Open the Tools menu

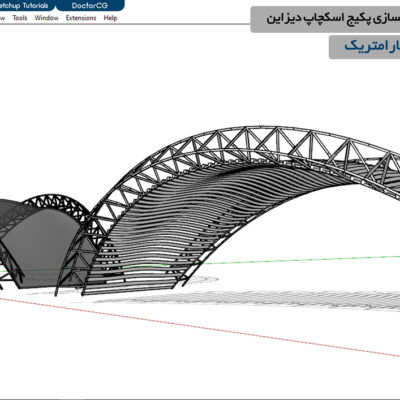coord(20,18)
